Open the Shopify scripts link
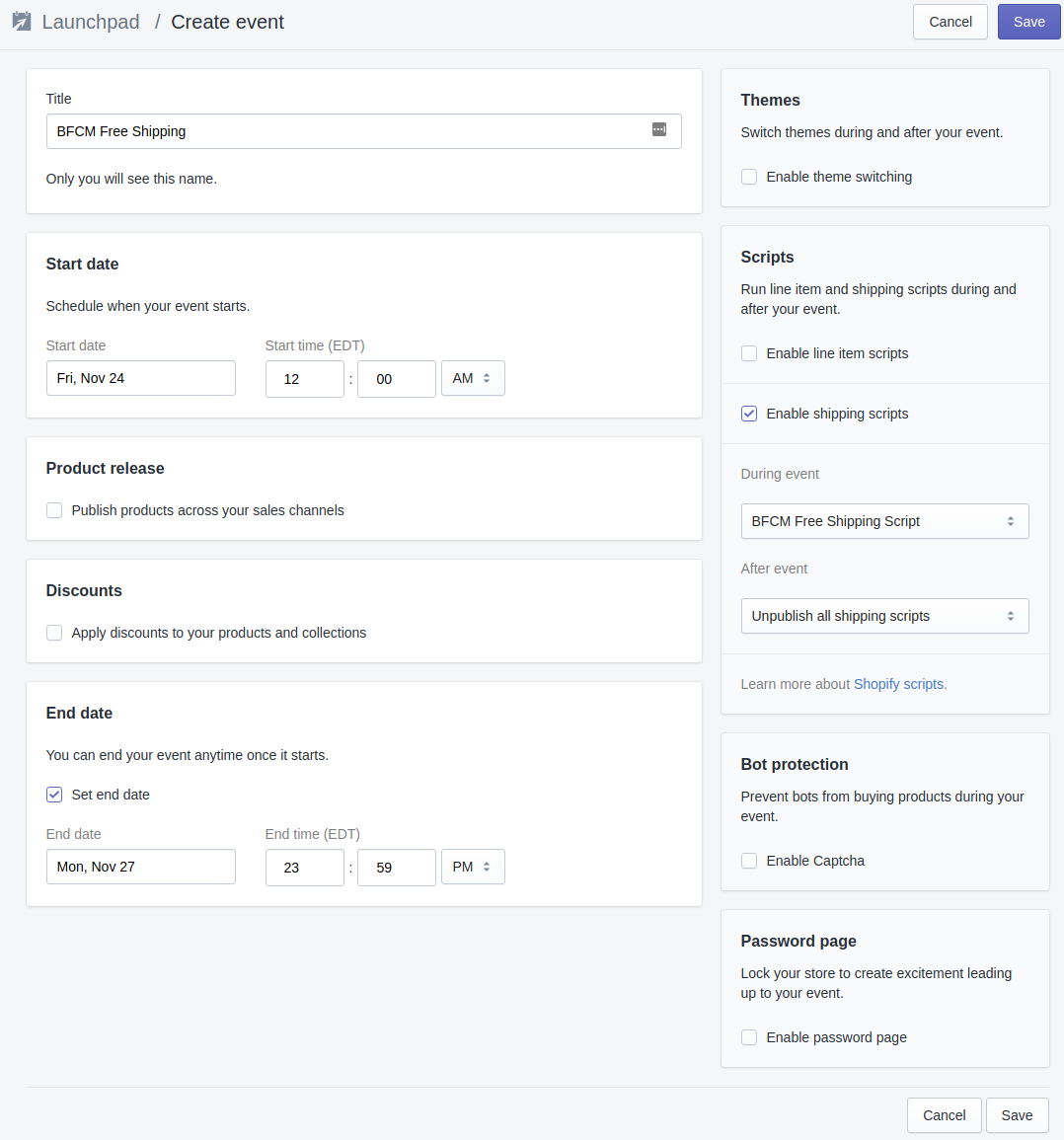This screenshot has height=1140, width=1064. 899,684
